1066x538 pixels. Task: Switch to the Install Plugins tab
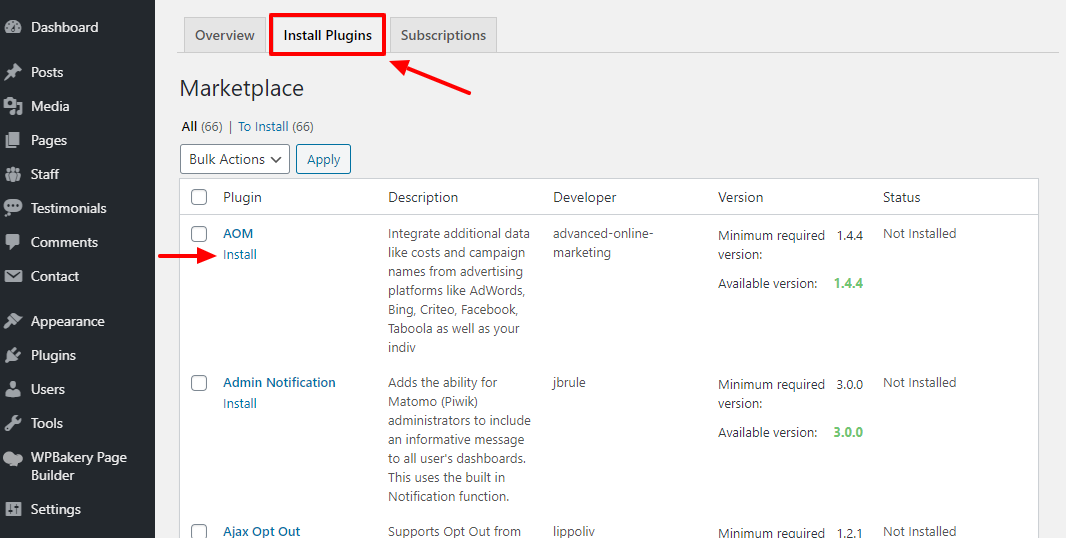[328, 35]
